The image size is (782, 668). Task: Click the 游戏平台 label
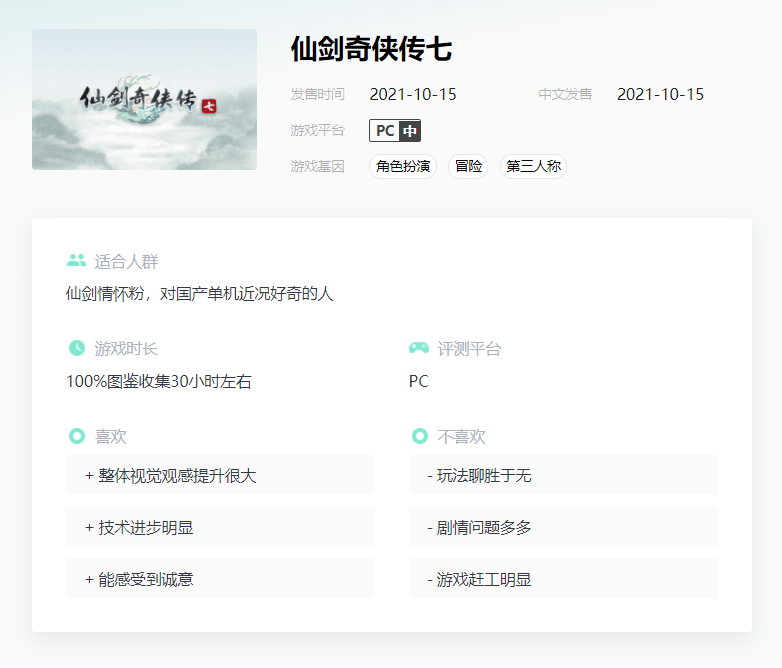pyautogui.click(x=318, y=131)
